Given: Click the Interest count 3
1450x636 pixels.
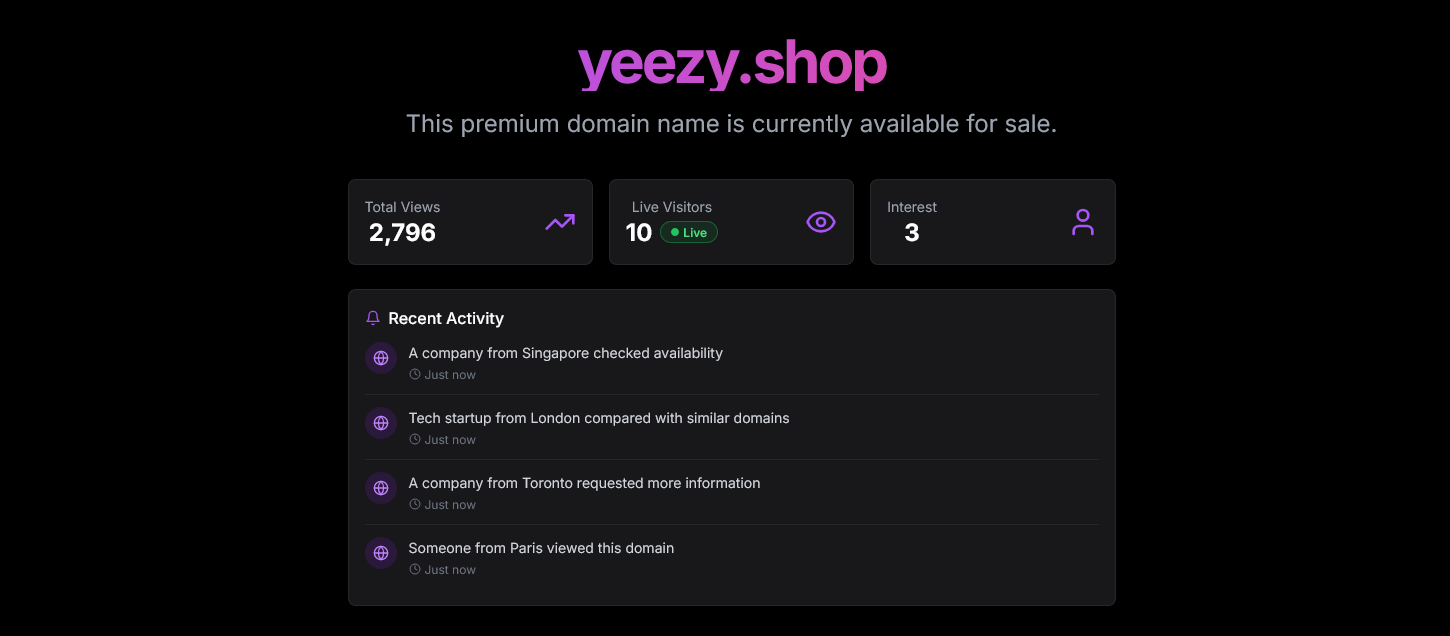Looking at the screenshot, I should [911, 233].
